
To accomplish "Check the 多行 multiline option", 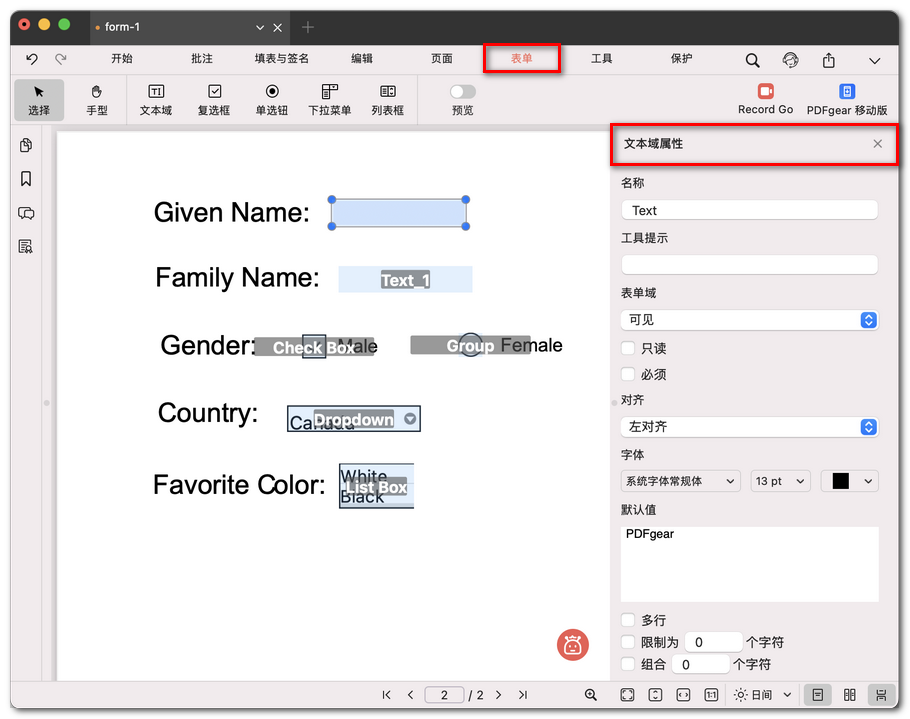I will pos(629,620).
